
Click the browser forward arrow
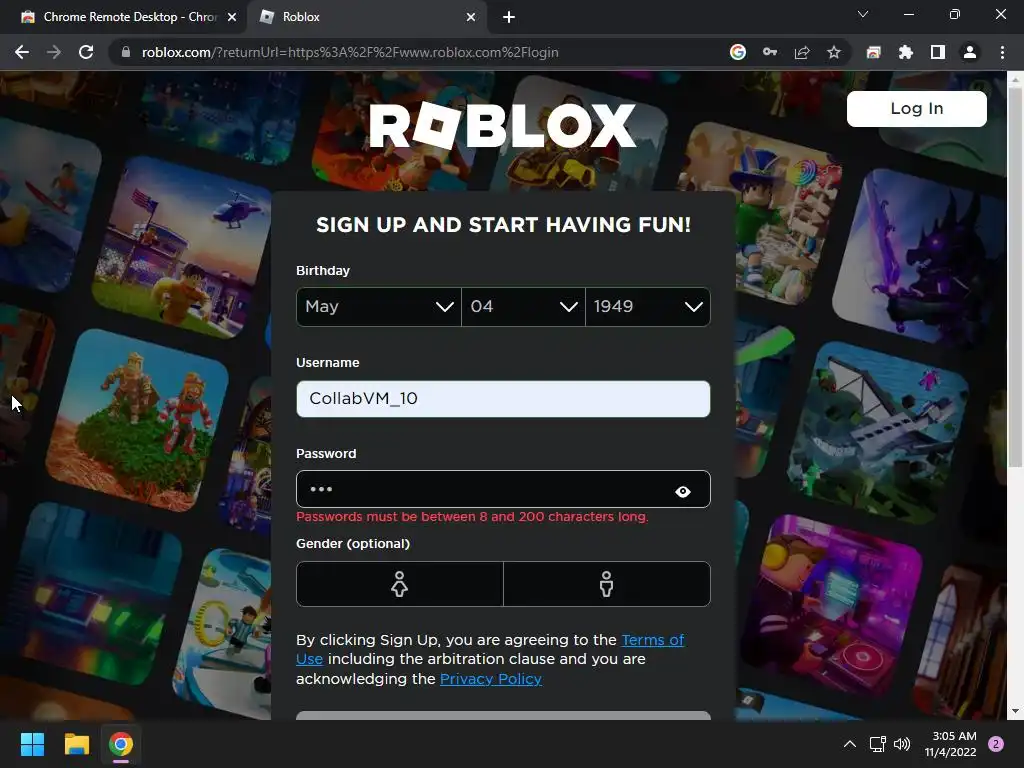click(x=54, y=52)
